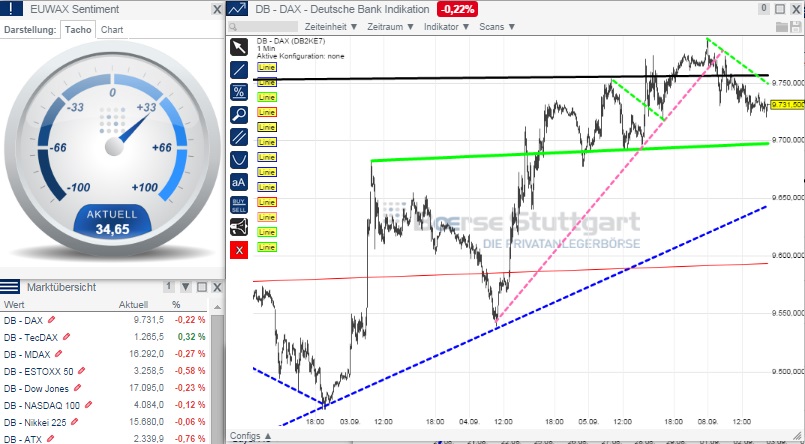The height and width of the screenshot is (444, 805).
Task: Click the Marktübersicht scrollbar up arrow
Action: tap(217, 307)
